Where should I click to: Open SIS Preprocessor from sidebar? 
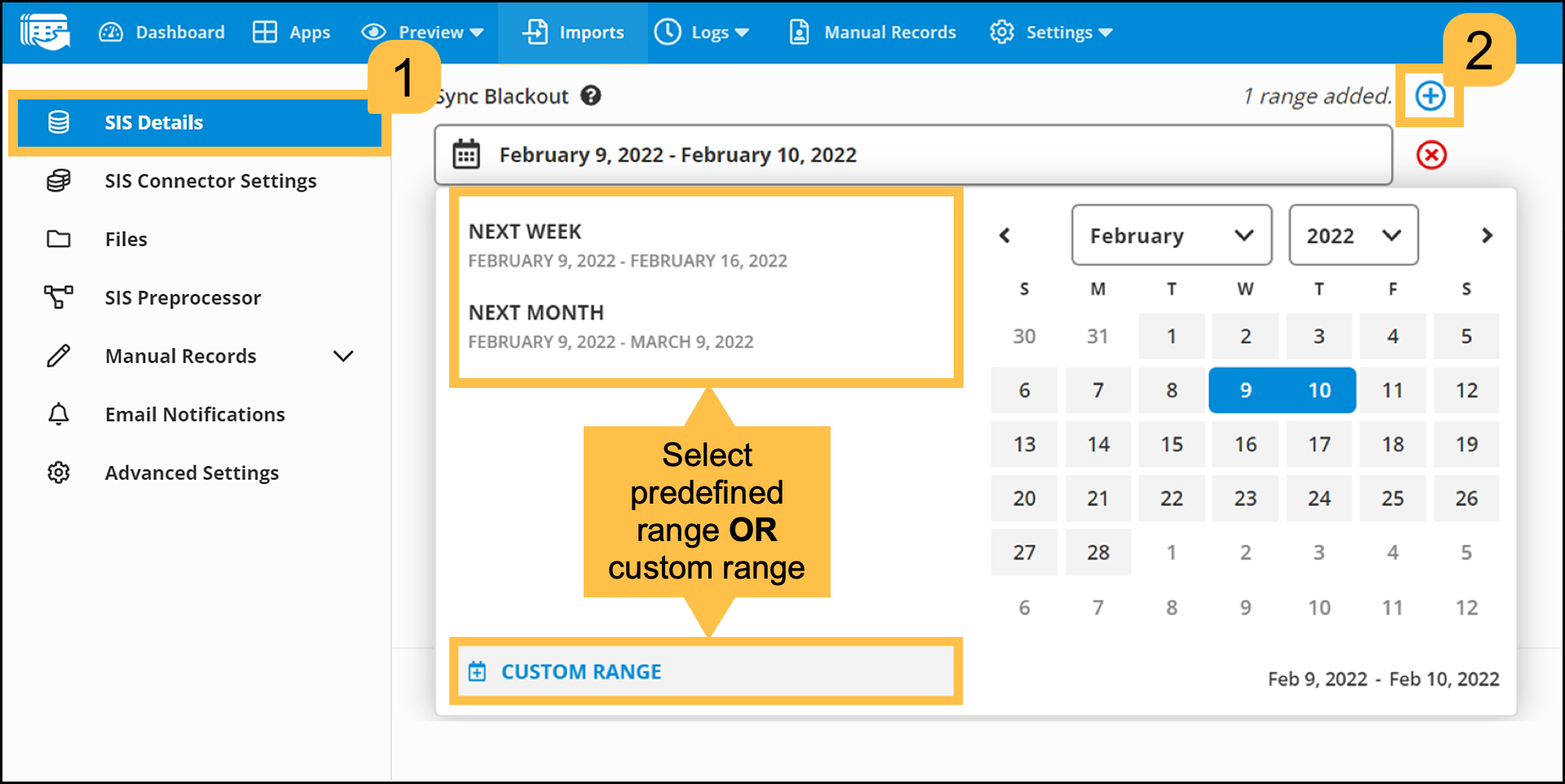(x=183, y=297)
